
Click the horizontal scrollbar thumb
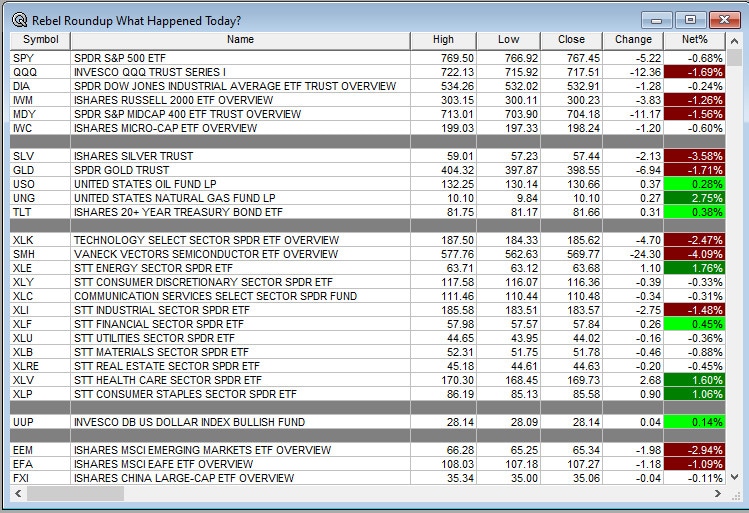pos(75,493)
